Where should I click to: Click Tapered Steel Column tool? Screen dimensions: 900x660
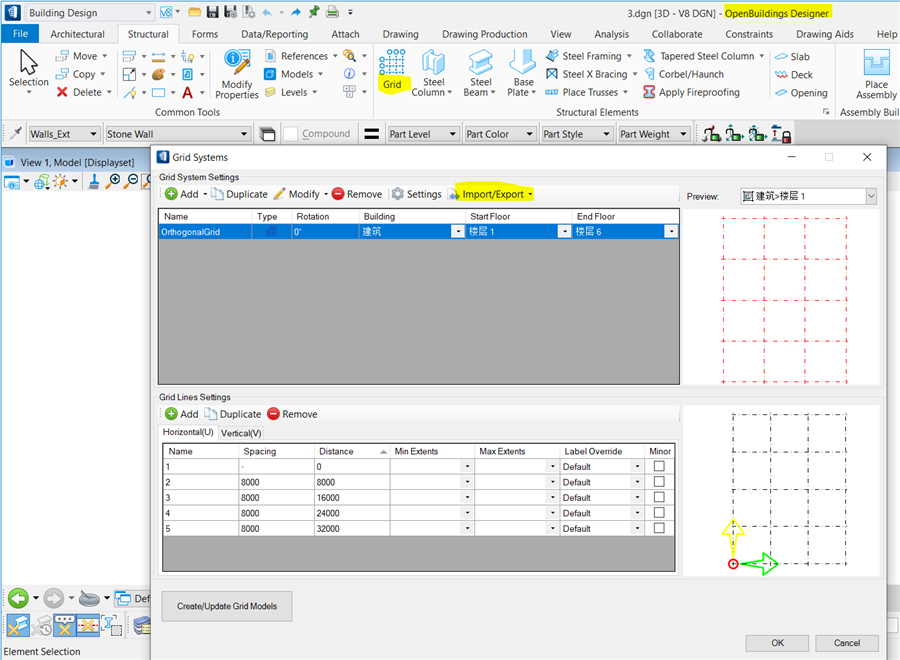[704, 56]
